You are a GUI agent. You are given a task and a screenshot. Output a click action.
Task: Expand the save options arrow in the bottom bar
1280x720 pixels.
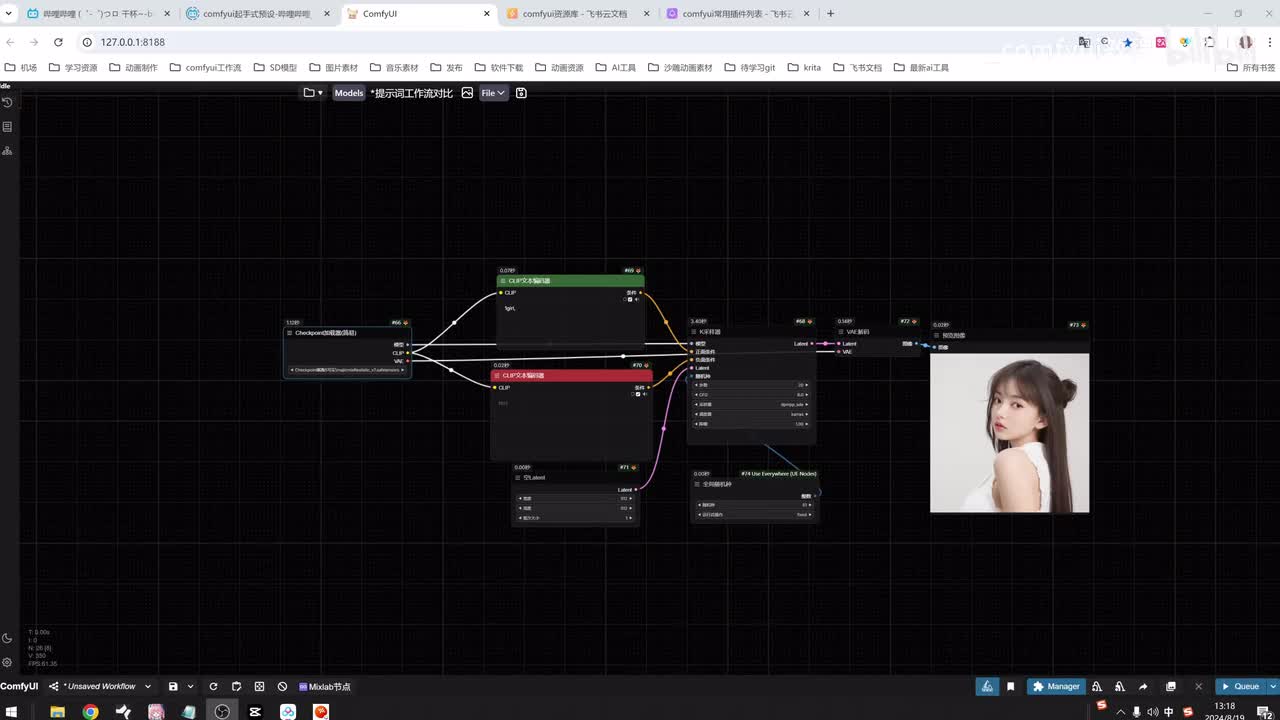click(190, 687)
